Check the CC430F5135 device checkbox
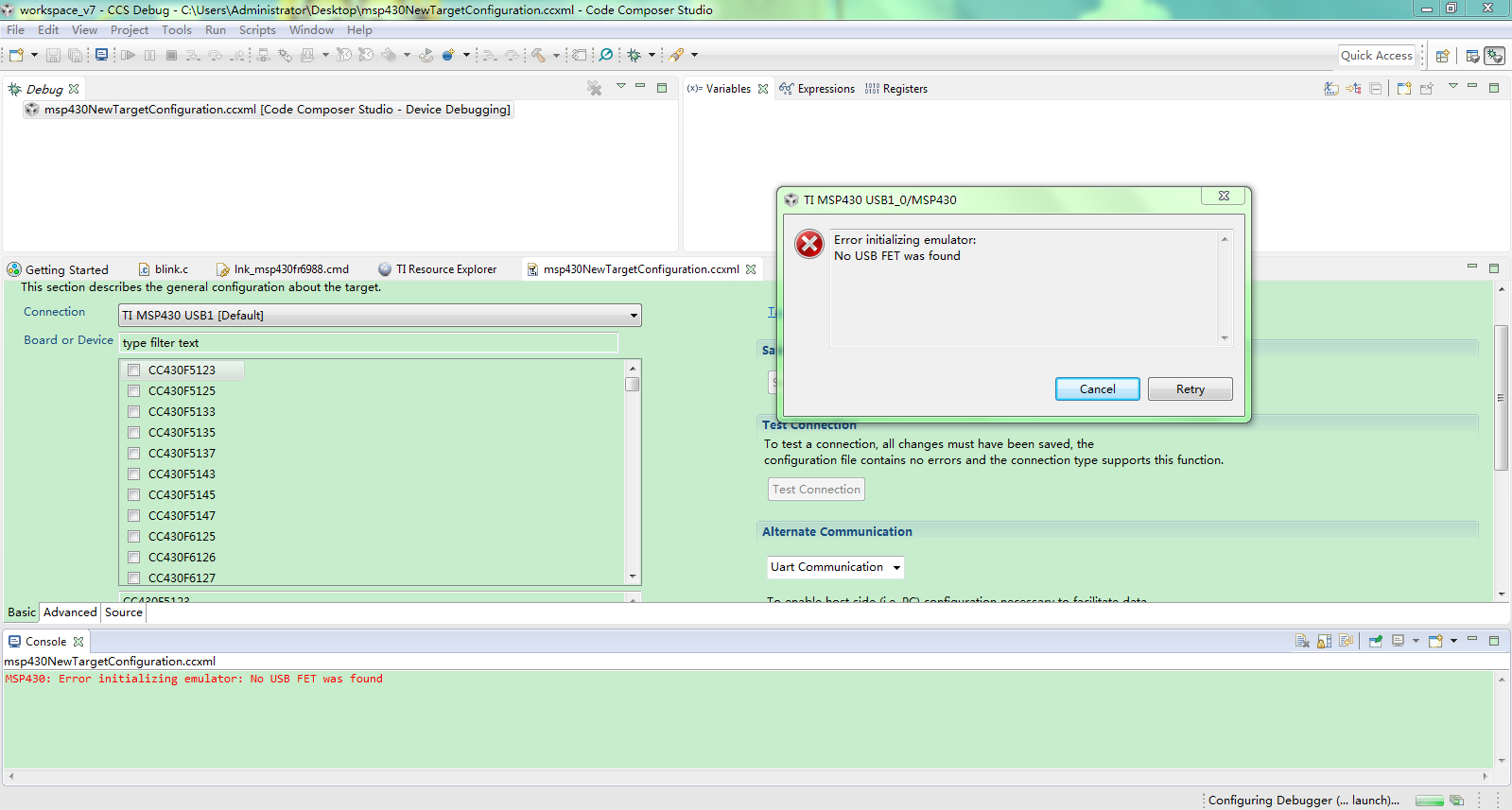Image resolution: width=1512 pixels, height=810 pixels. [134, 433]
